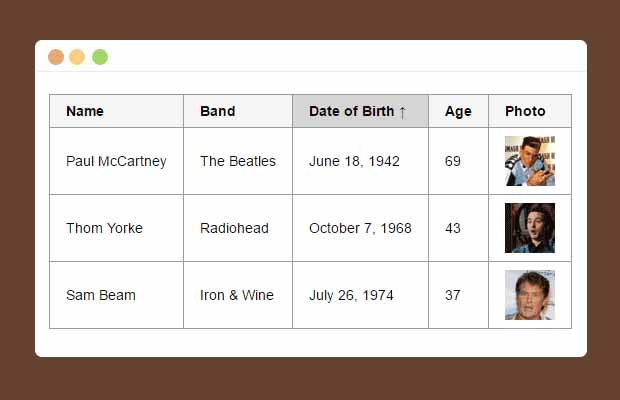Select the Thom Yorke name cell
This screenshot has width=620, height=400.
click(116, 228)
